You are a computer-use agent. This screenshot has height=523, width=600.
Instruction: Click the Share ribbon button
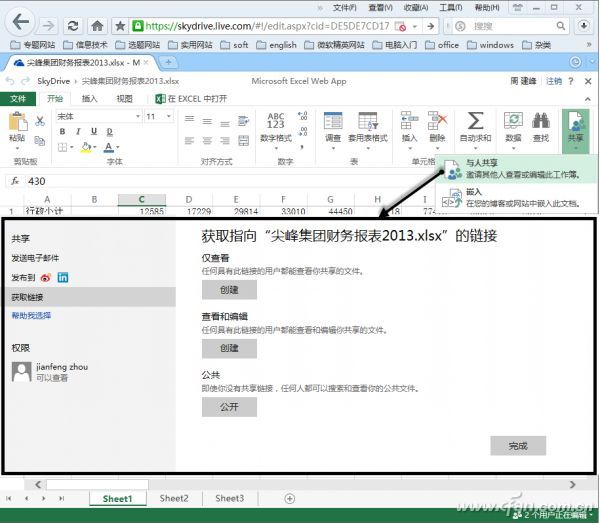tap(575, 130)
